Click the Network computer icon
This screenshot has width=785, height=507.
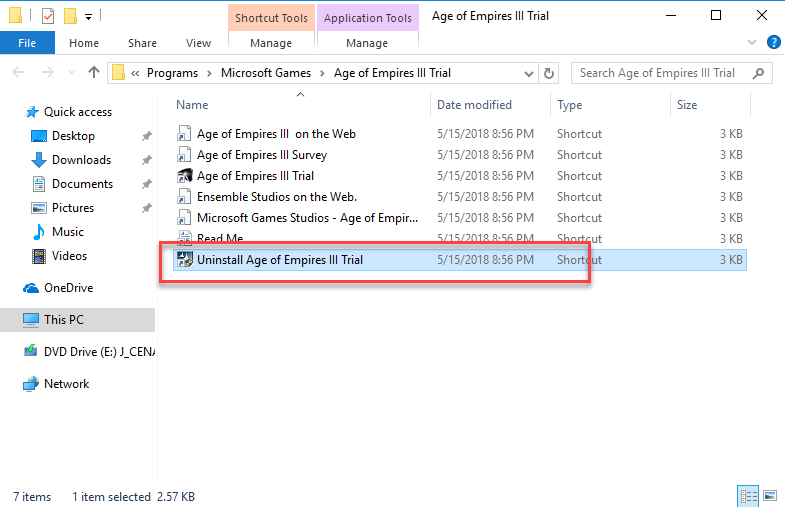click(x=31, y=384)
